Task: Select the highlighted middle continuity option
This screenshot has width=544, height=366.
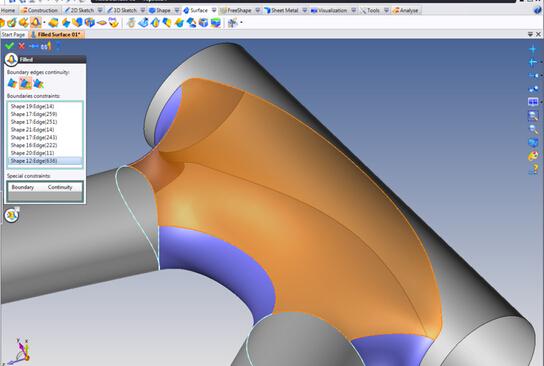Action: tap(25, 83)
